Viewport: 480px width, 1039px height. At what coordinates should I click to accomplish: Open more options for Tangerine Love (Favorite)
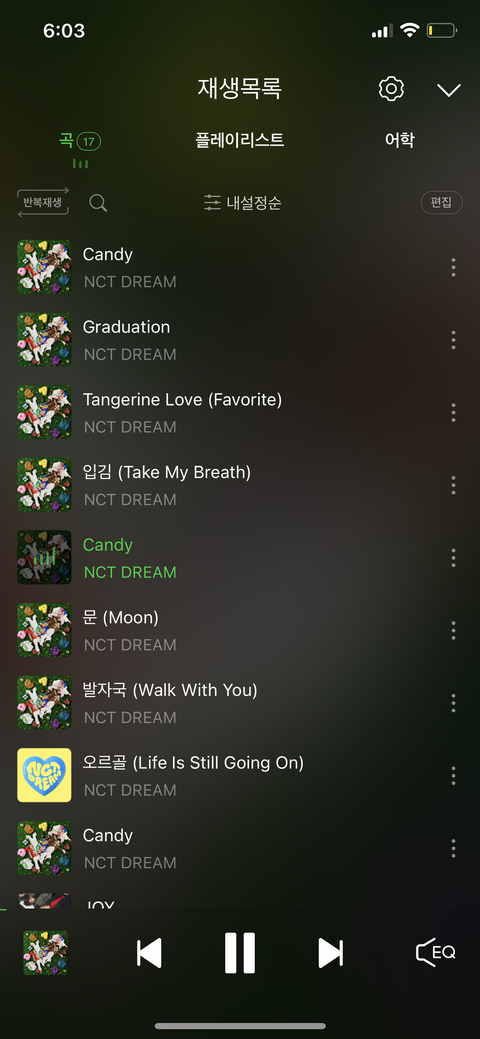point(453,412)
